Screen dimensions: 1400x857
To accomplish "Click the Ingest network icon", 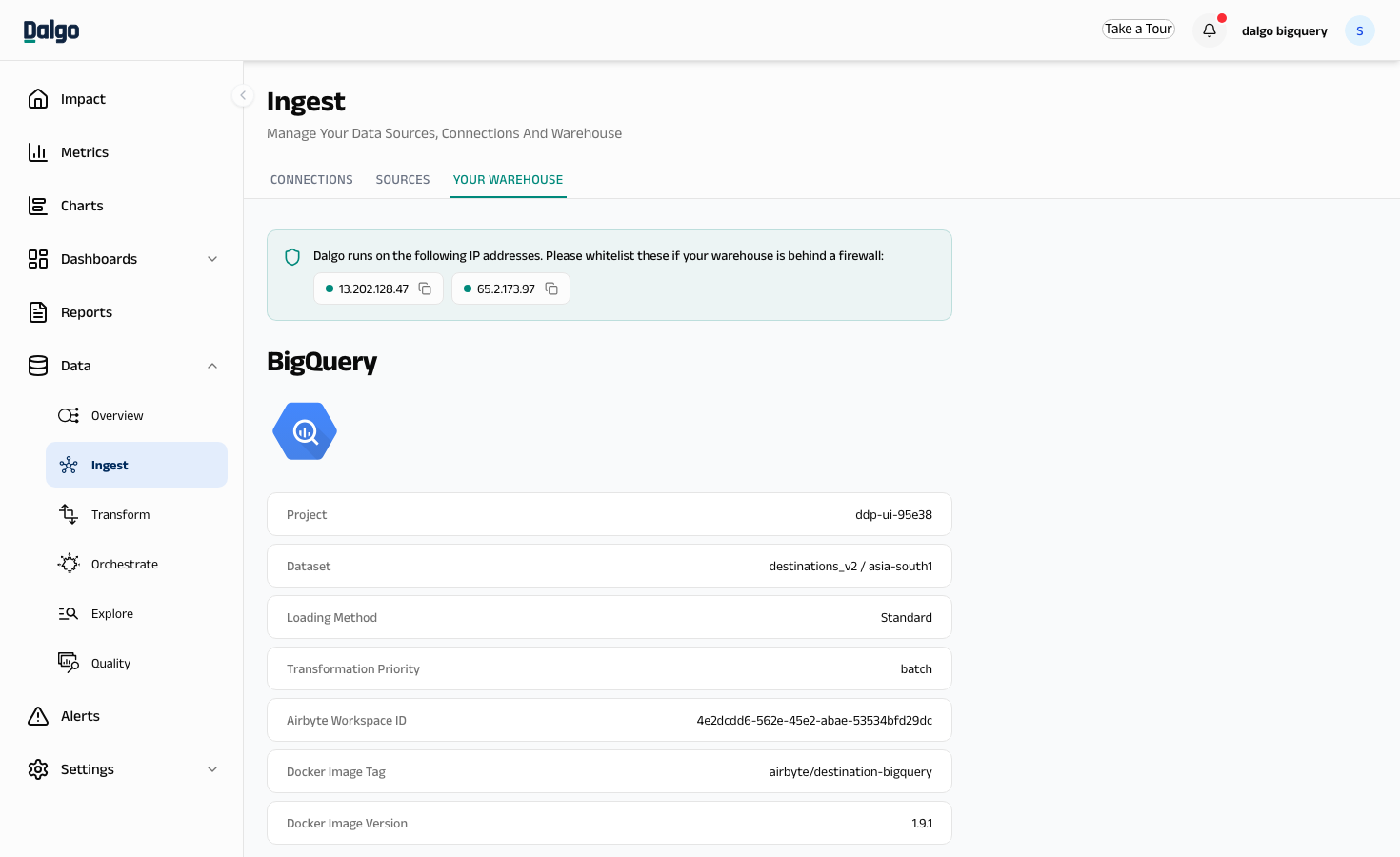I will point(69,465).
